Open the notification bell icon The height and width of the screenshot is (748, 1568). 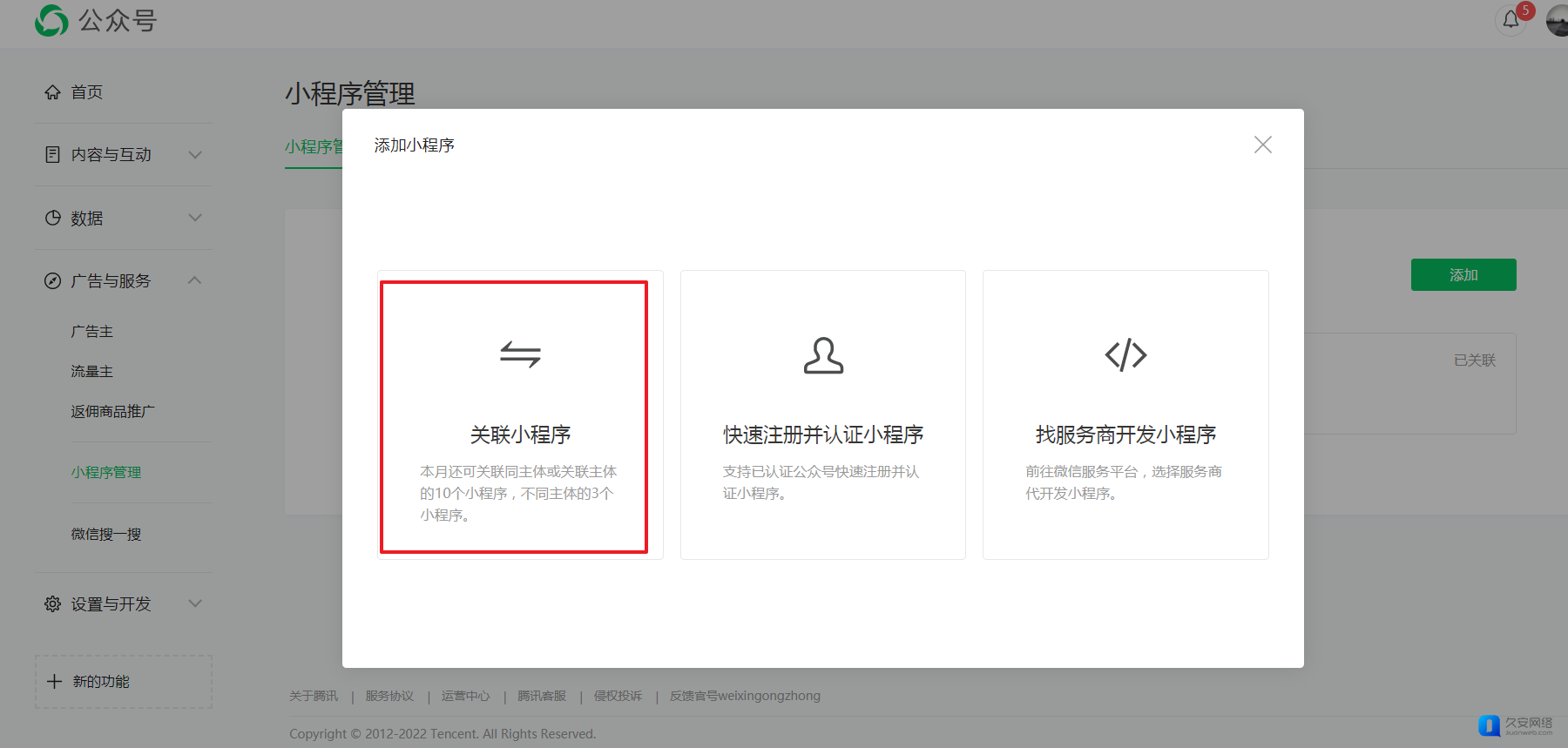[1511, 19]
